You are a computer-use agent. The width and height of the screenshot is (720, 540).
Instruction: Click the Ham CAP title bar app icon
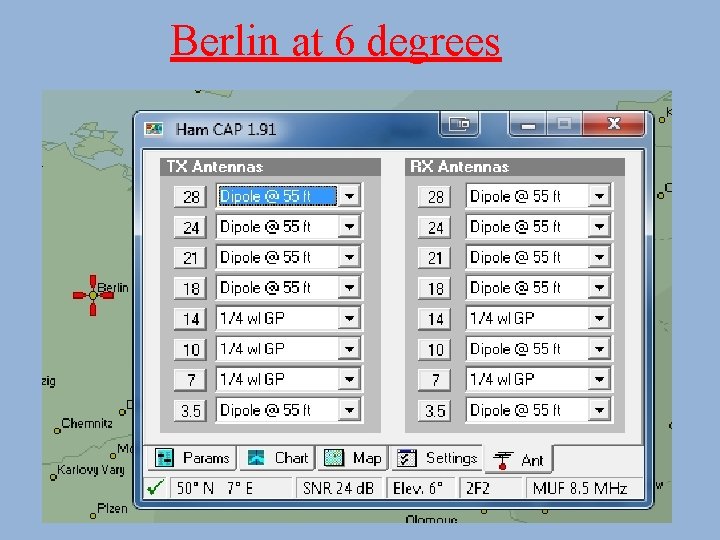(x=153, y=129)
